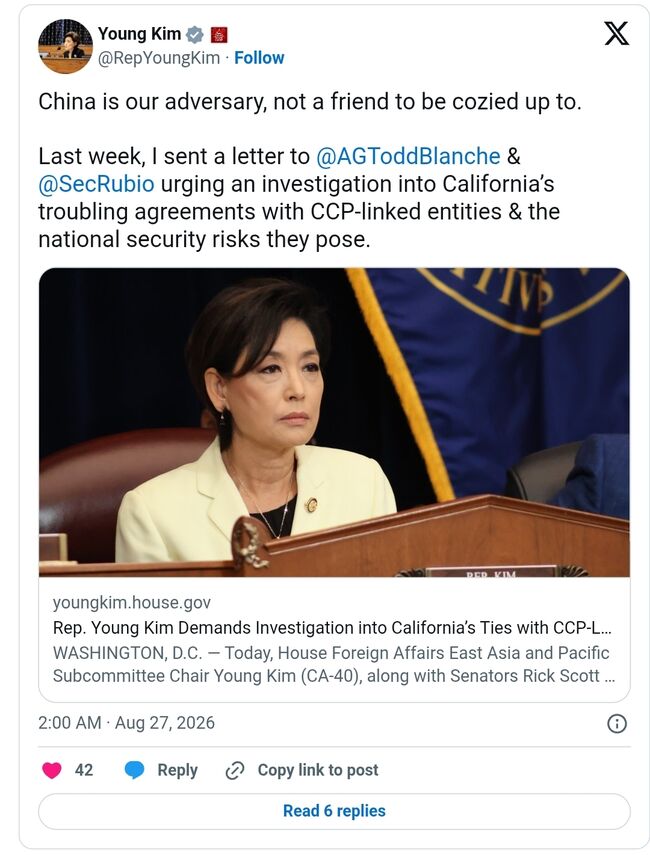Click the X logo icon
650x855 pixels.
click(x=616, y=34)
